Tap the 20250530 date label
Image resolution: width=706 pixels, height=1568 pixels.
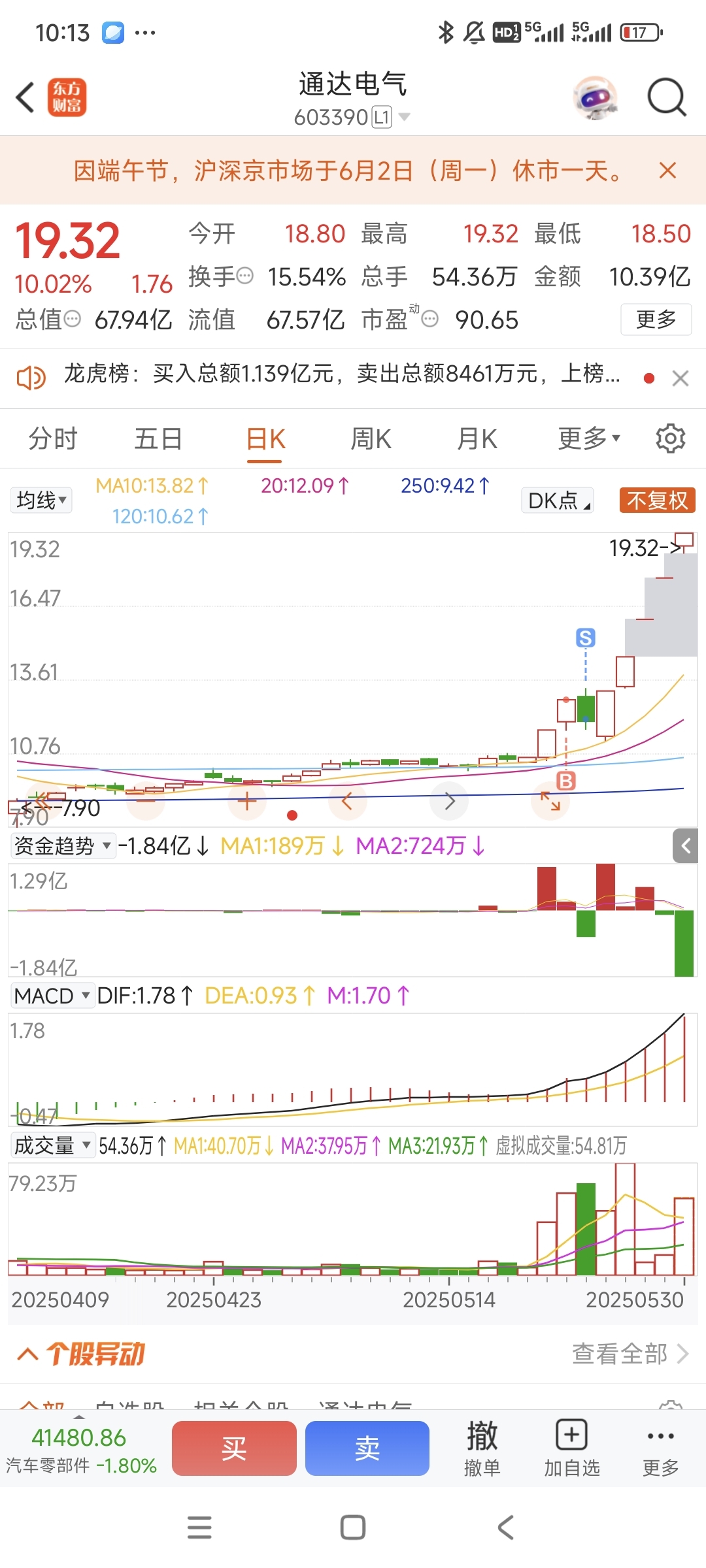click(635, 1299)
